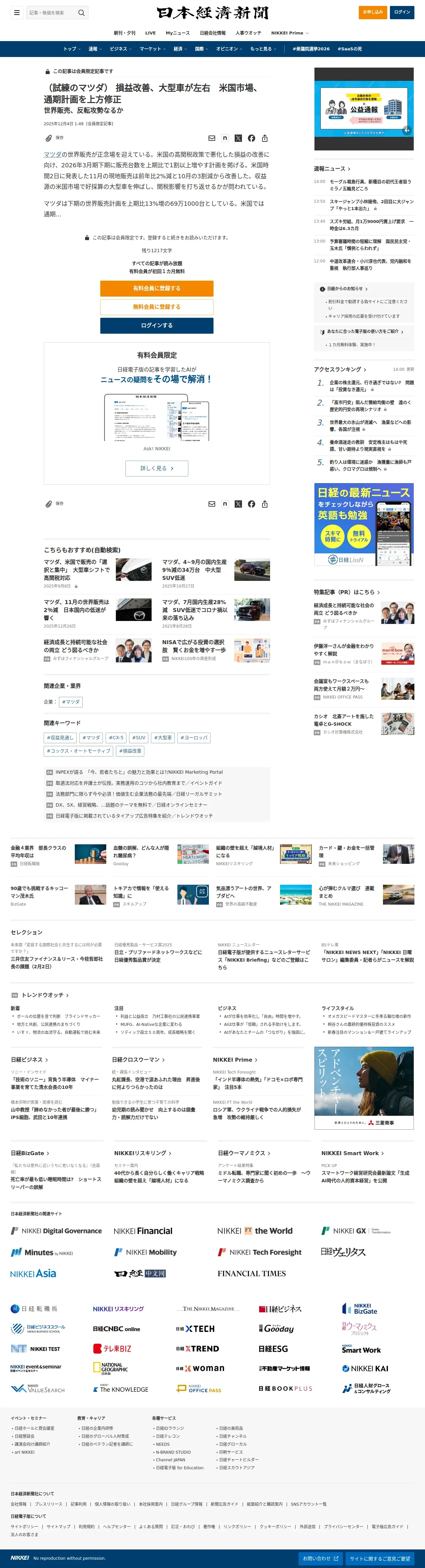Open the 日経LissN advertisement banner
This screenshot has height=1568, width=425.
[364, 525]
